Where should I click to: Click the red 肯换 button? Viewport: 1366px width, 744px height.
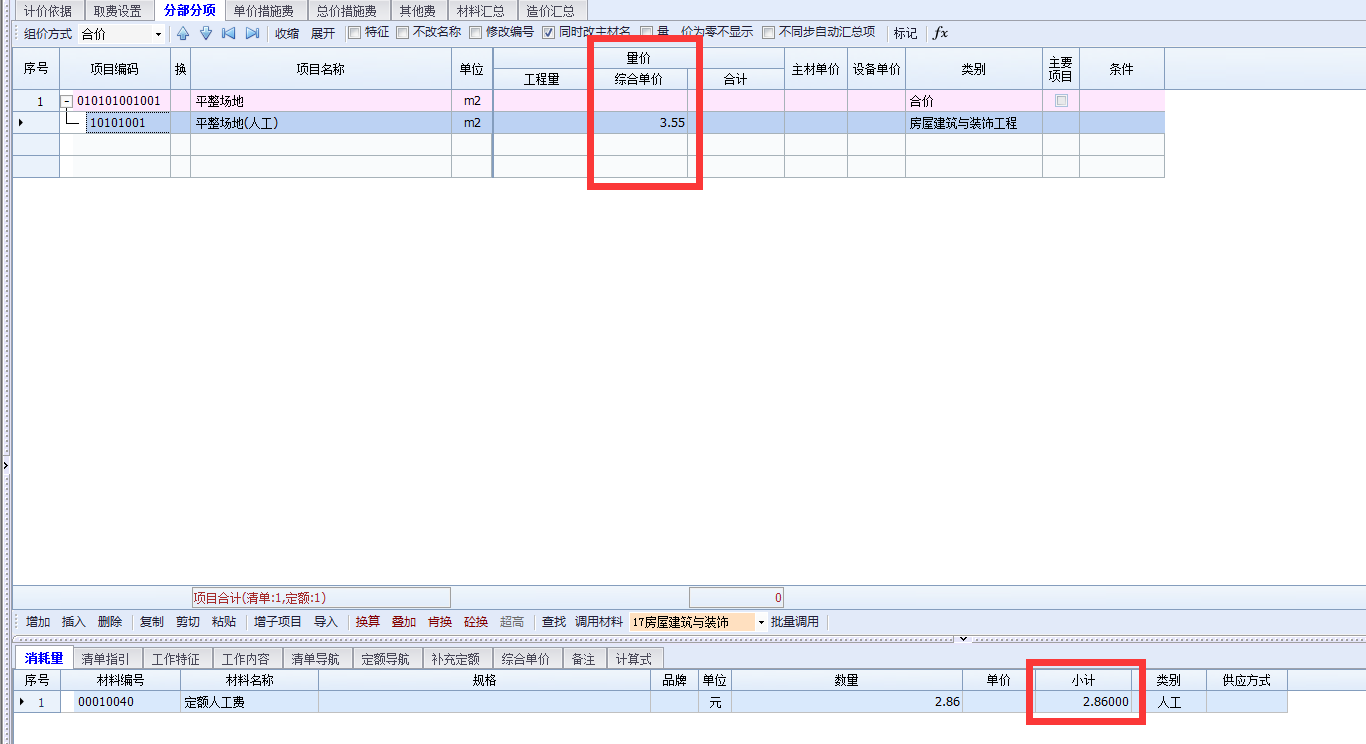[440, 622]
